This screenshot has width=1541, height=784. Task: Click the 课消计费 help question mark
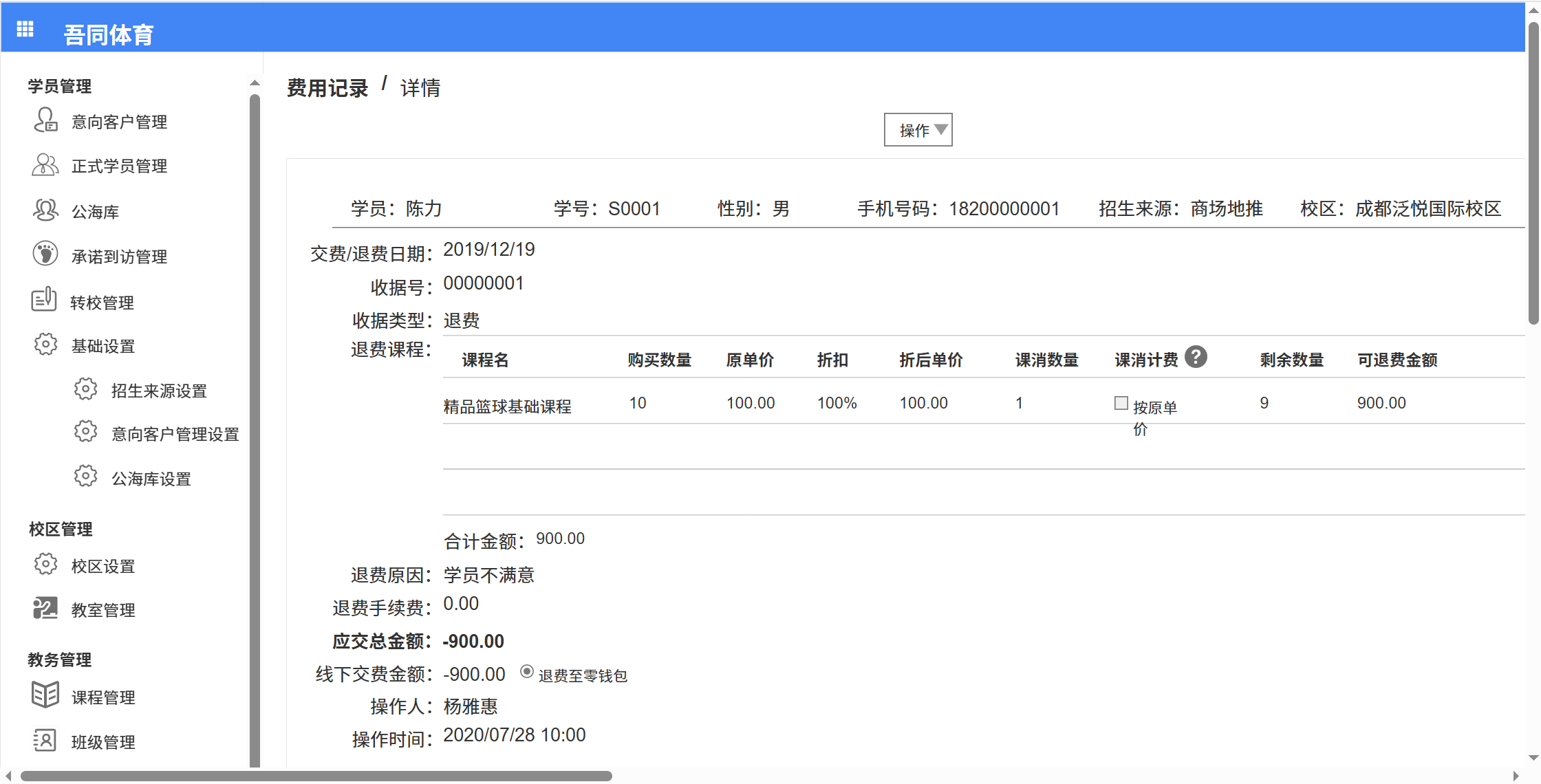tap(1196, 357)
